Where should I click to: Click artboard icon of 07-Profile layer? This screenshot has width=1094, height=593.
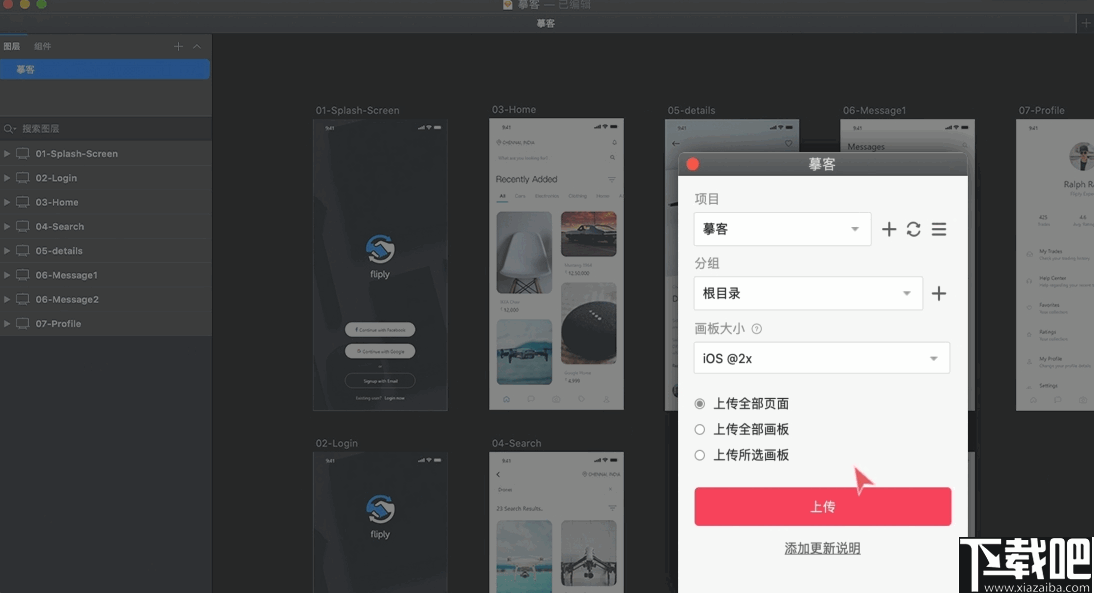coord(22,324)
